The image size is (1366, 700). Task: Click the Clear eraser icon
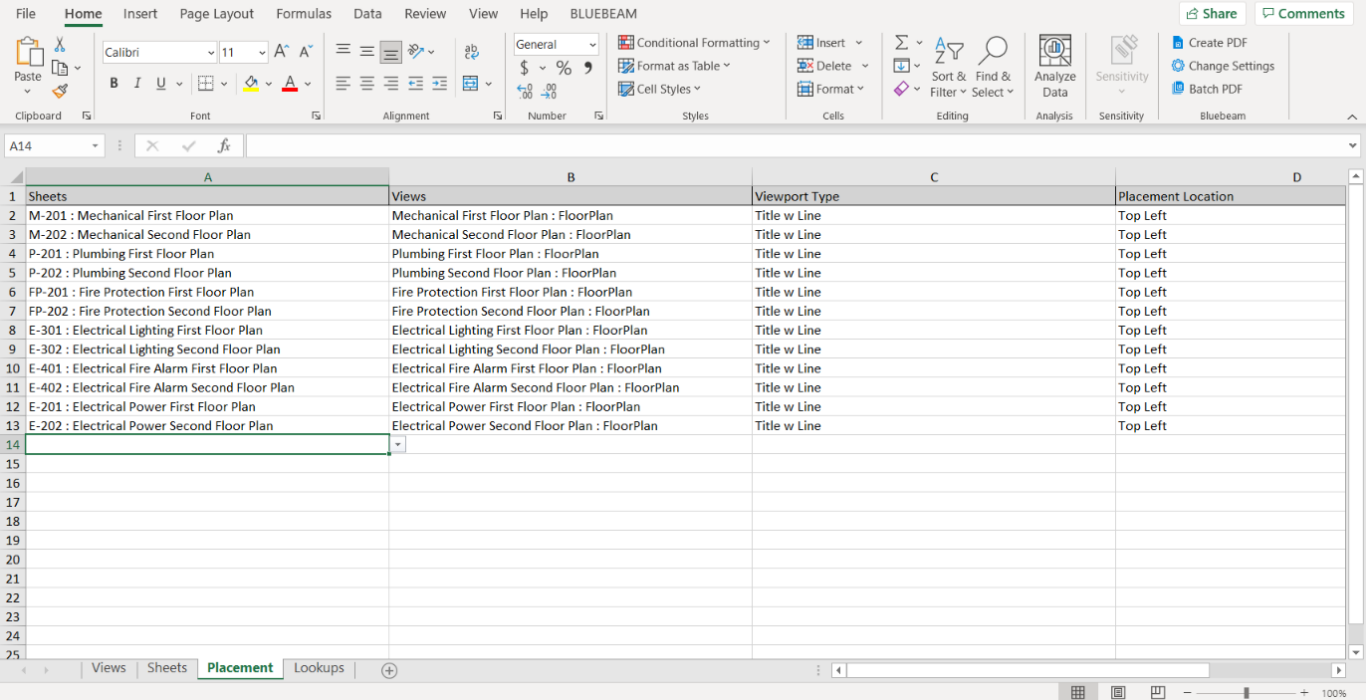pyautogui.click(x=901, y=89)
